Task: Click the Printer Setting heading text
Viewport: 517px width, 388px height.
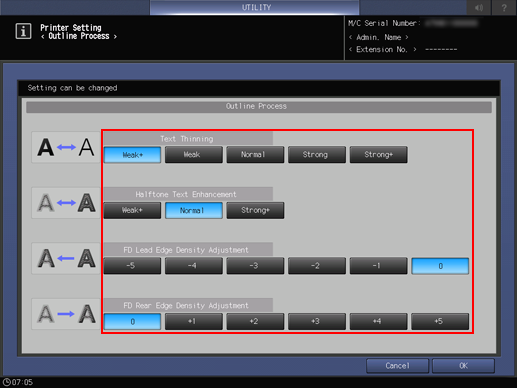Action: point(71,28)
